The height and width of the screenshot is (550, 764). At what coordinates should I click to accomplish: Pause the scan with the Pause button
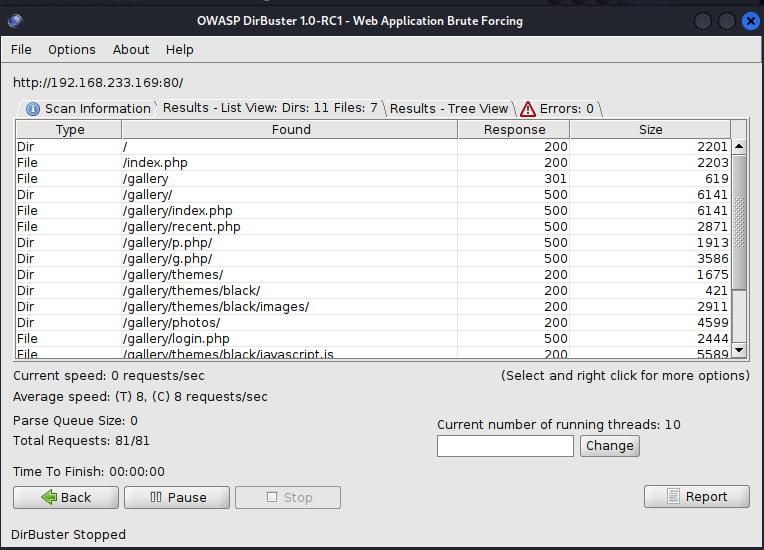pos(177,497)
